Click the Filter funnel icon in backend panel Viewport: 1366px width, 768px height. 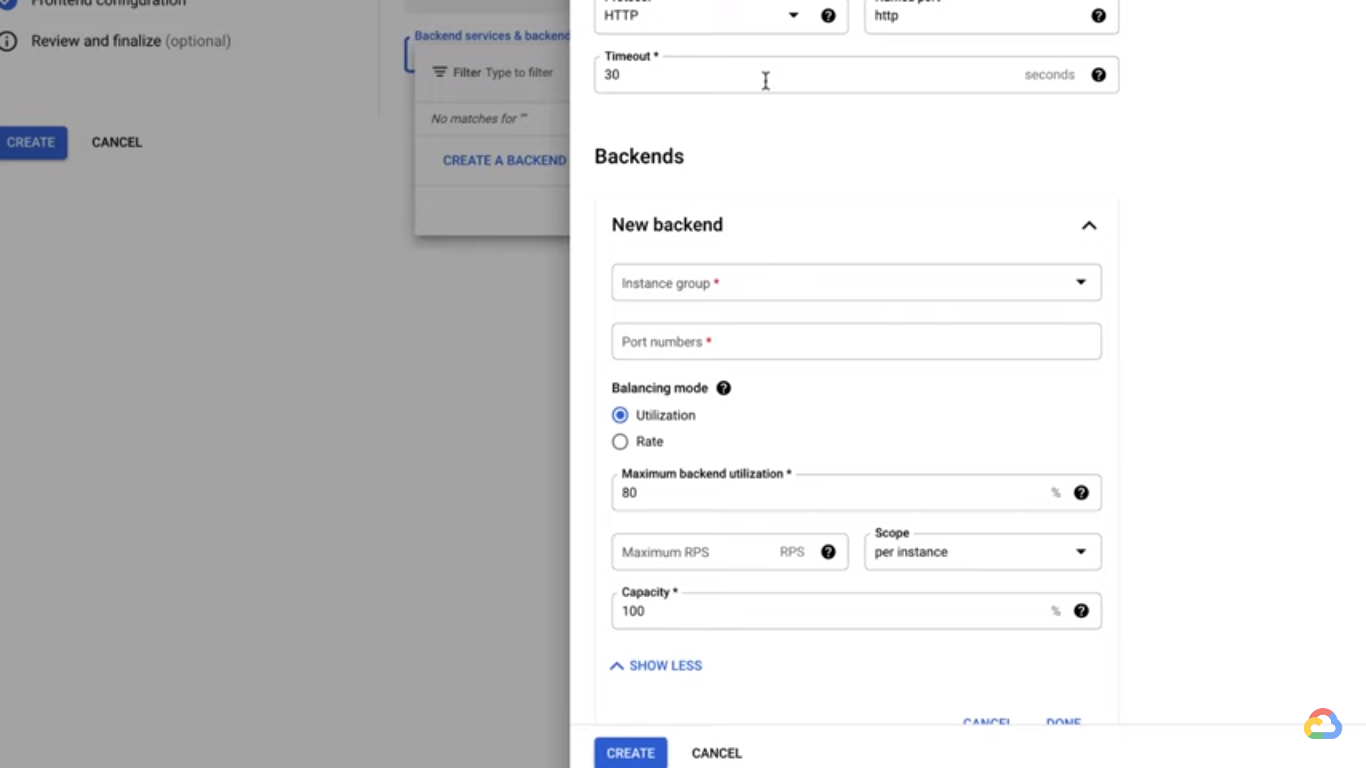[440, 72]
